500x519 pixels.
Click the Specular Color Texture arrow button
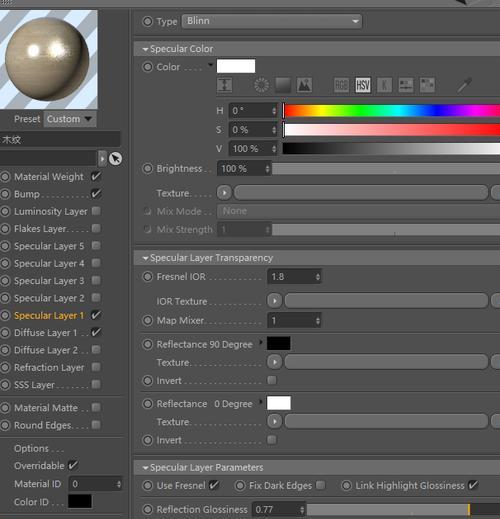224,193
